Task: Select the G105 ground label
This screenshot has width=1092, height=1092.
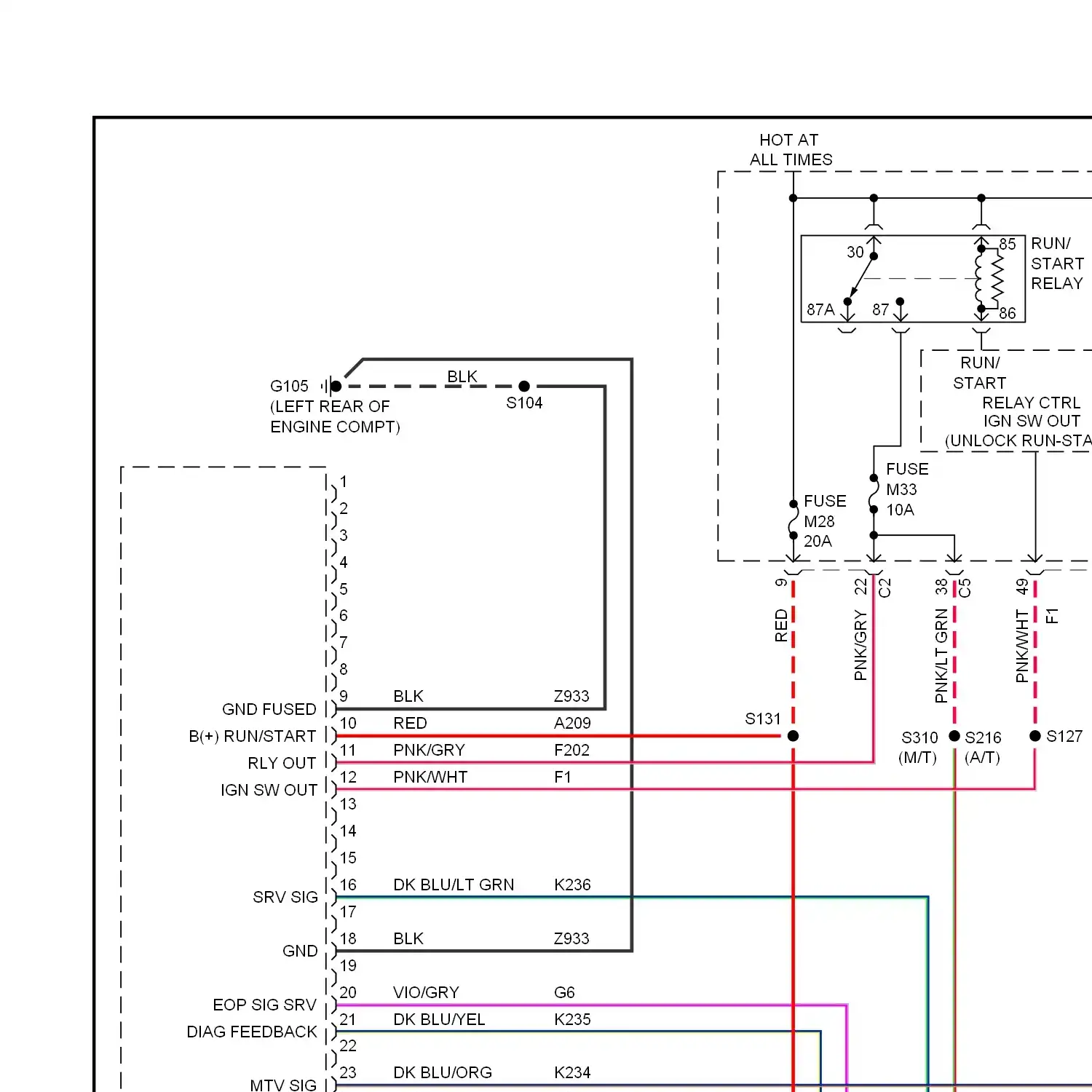Action: (x=289, y=387)
